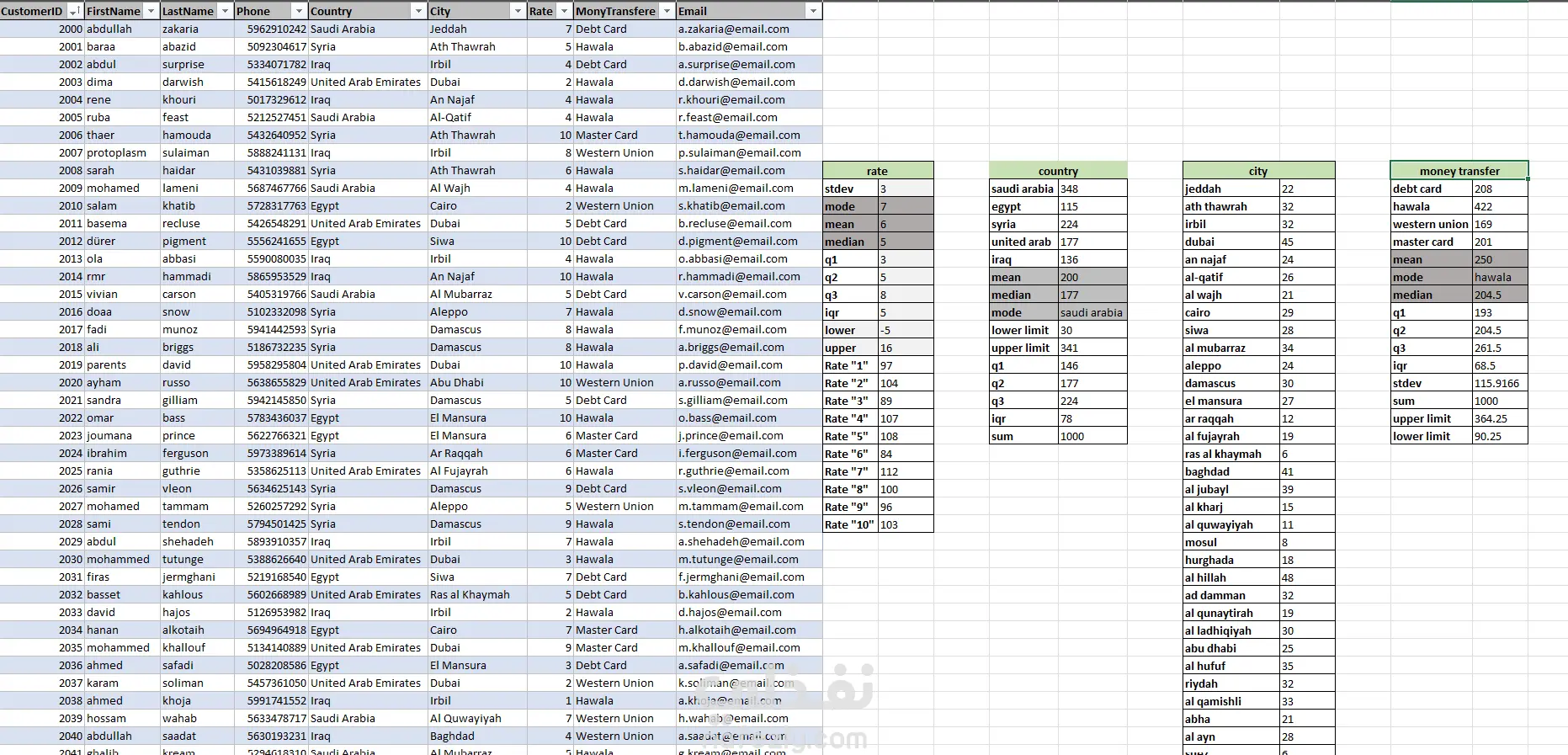
Task: Select money transfer 'lower limit' value 90.25
Action: 1500,436
